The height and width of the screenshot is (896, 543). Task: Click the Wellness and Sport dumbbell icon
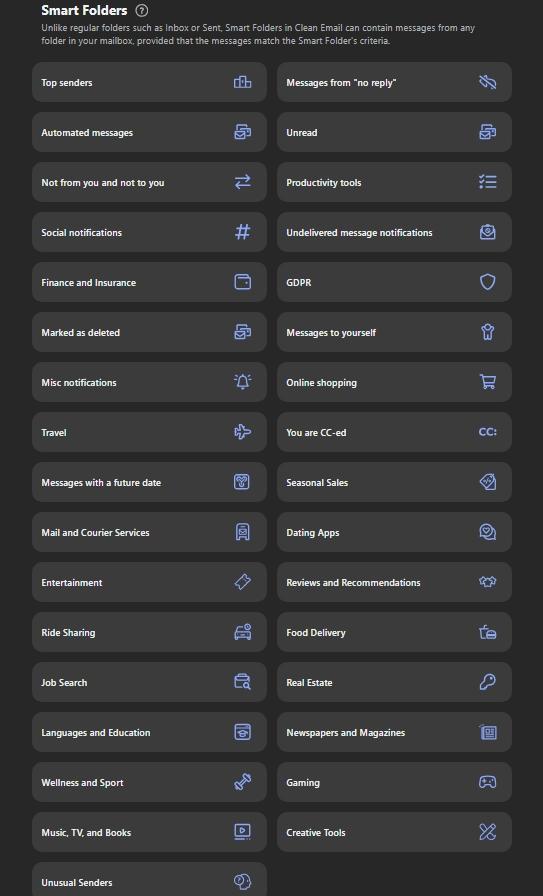[x=242, y=782]
